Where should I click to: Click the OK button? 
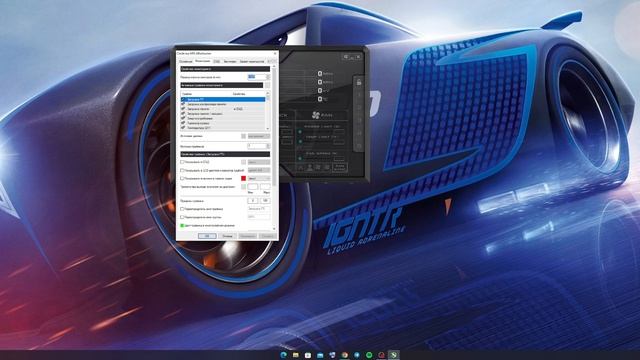(207, 236)
